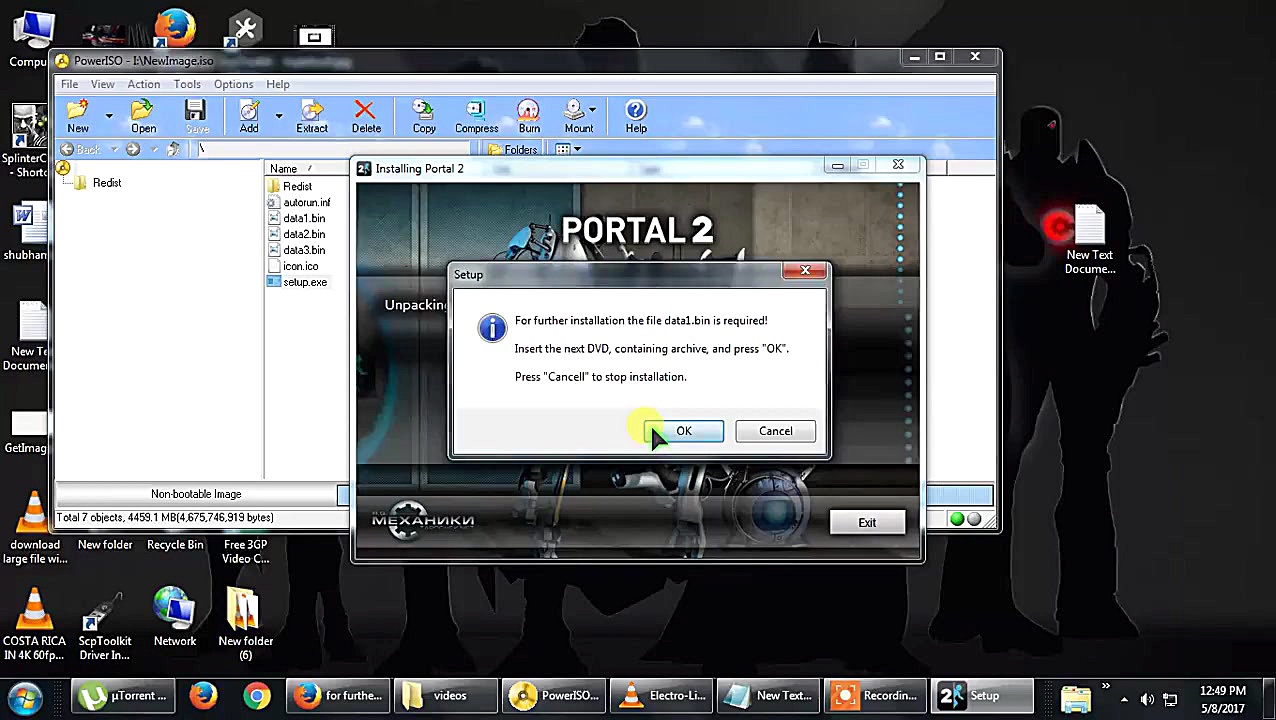Open the Action menu
Image resolution: width=1276 pixels, height=720 pixels.
pyautogui.click(x=143, y=84)
